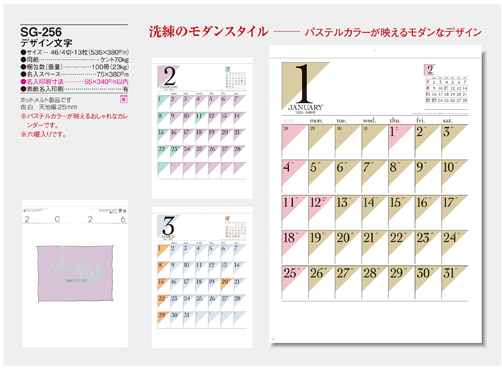Select January 31 in the large calendar
The width and height of the screenshot is (502, 369).
(x=455, y=283)
